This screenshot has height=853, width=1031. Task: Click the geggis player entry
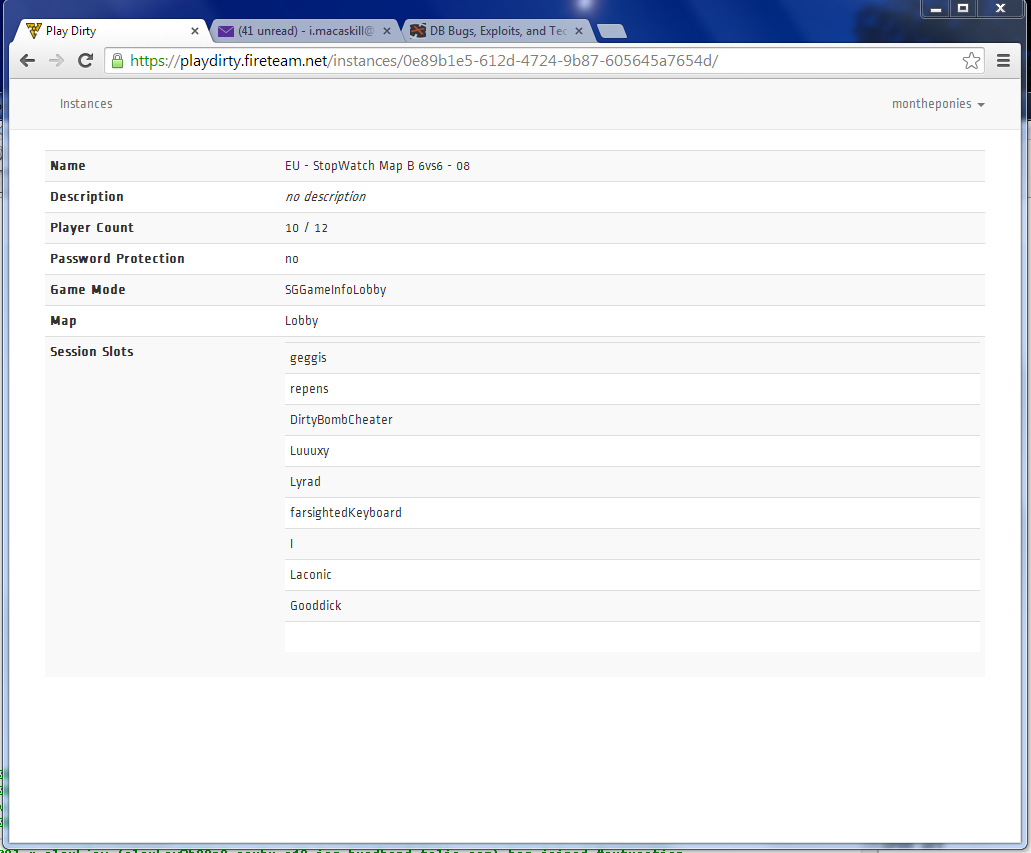[x=308, y=358]
